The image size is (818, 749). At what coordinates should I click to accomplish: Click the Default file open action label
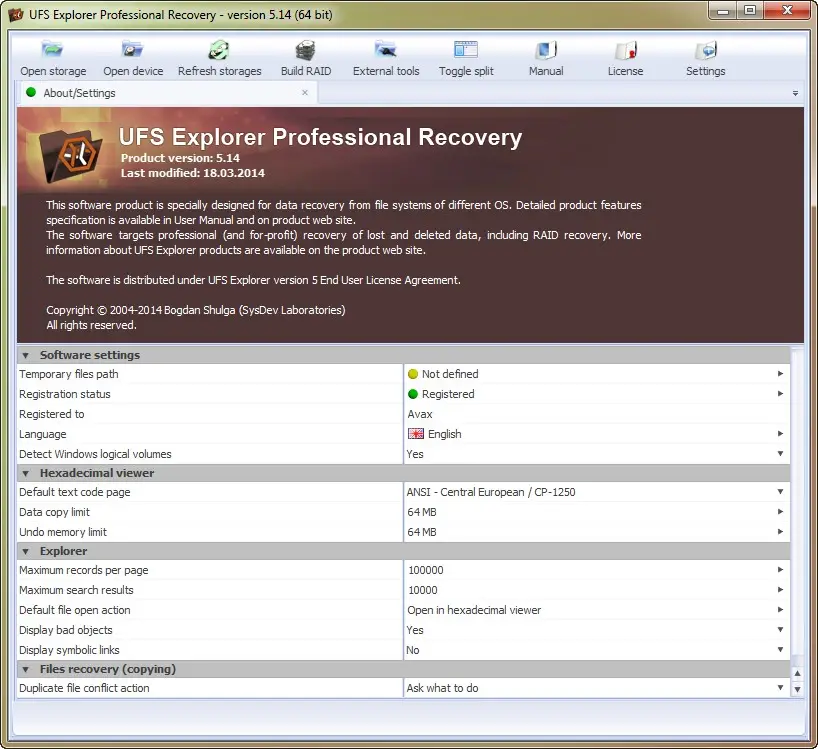pos(75,610)
